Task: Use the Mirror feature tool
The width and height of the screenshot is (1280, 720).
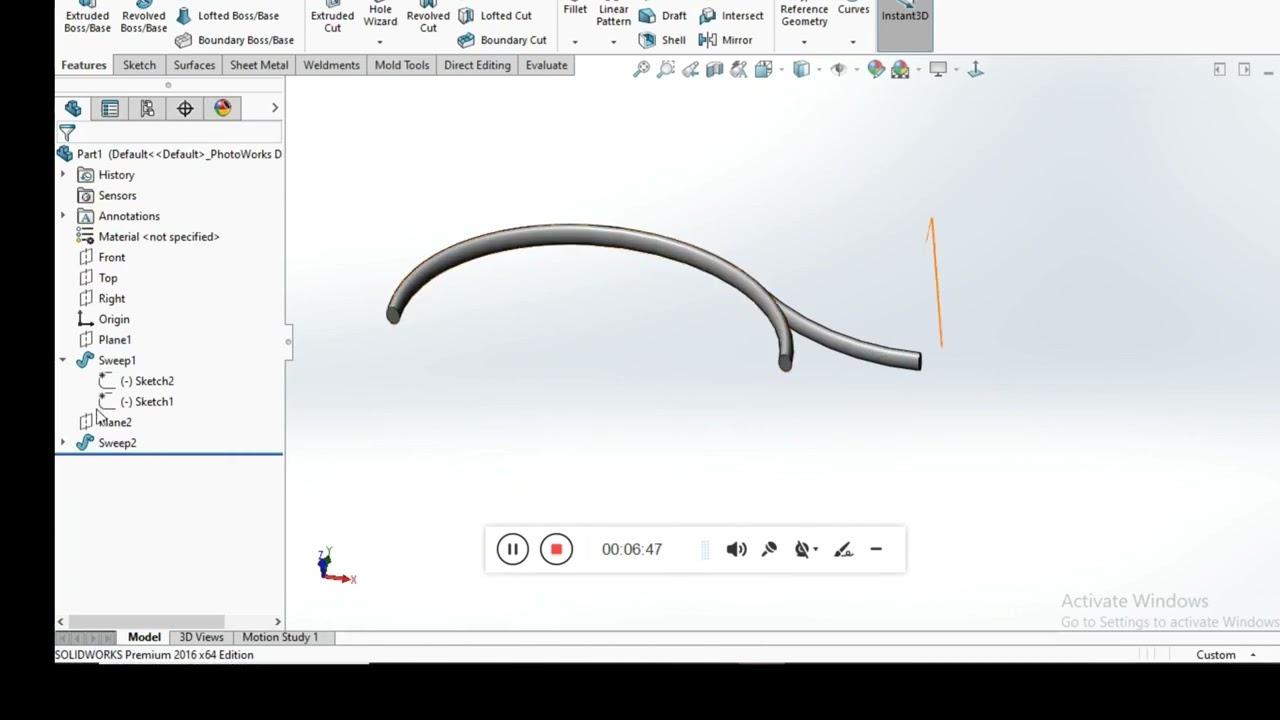Action: click(725, 40)
